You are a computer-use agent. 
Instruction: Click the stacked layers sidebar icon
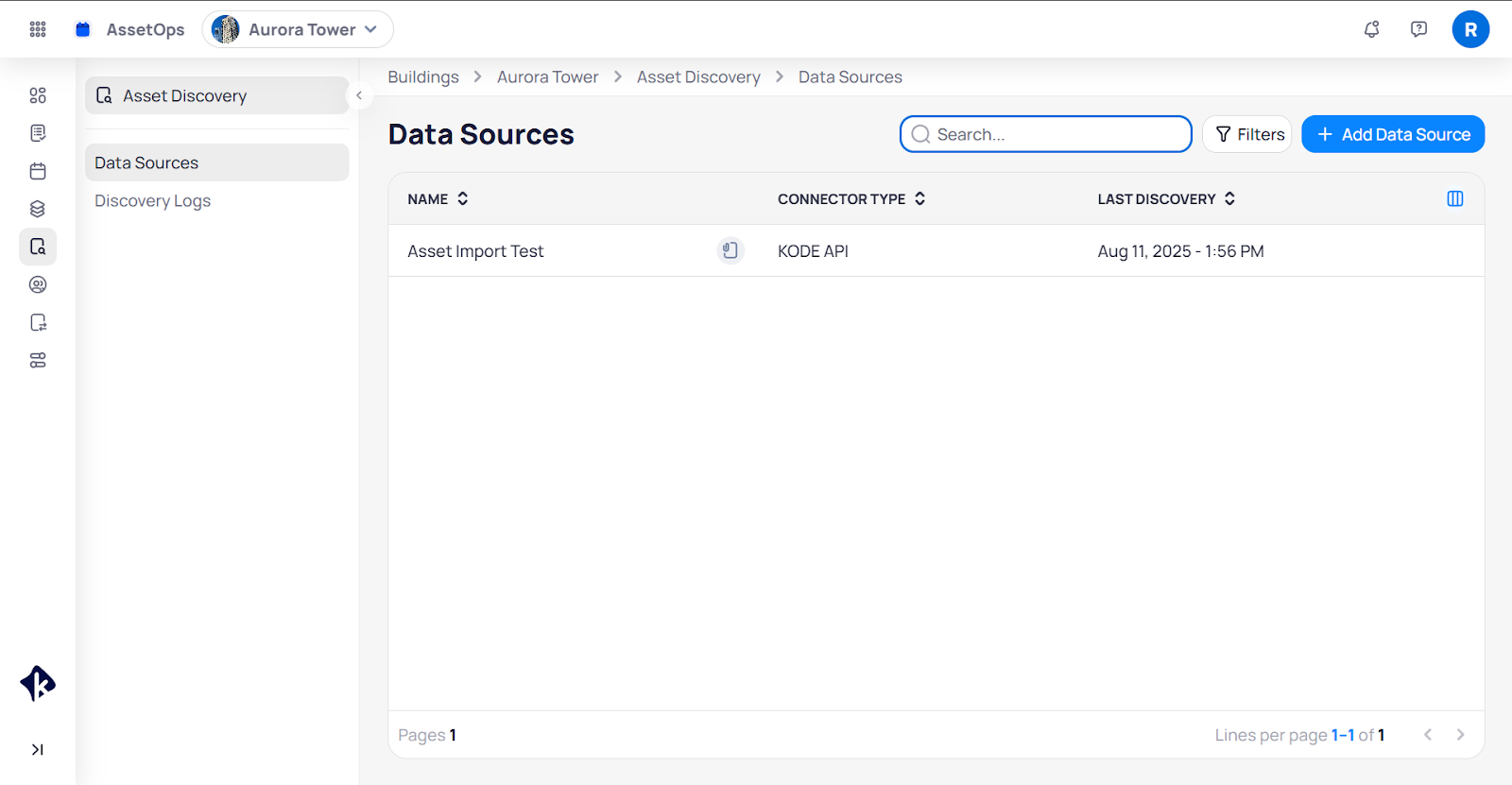38,209
